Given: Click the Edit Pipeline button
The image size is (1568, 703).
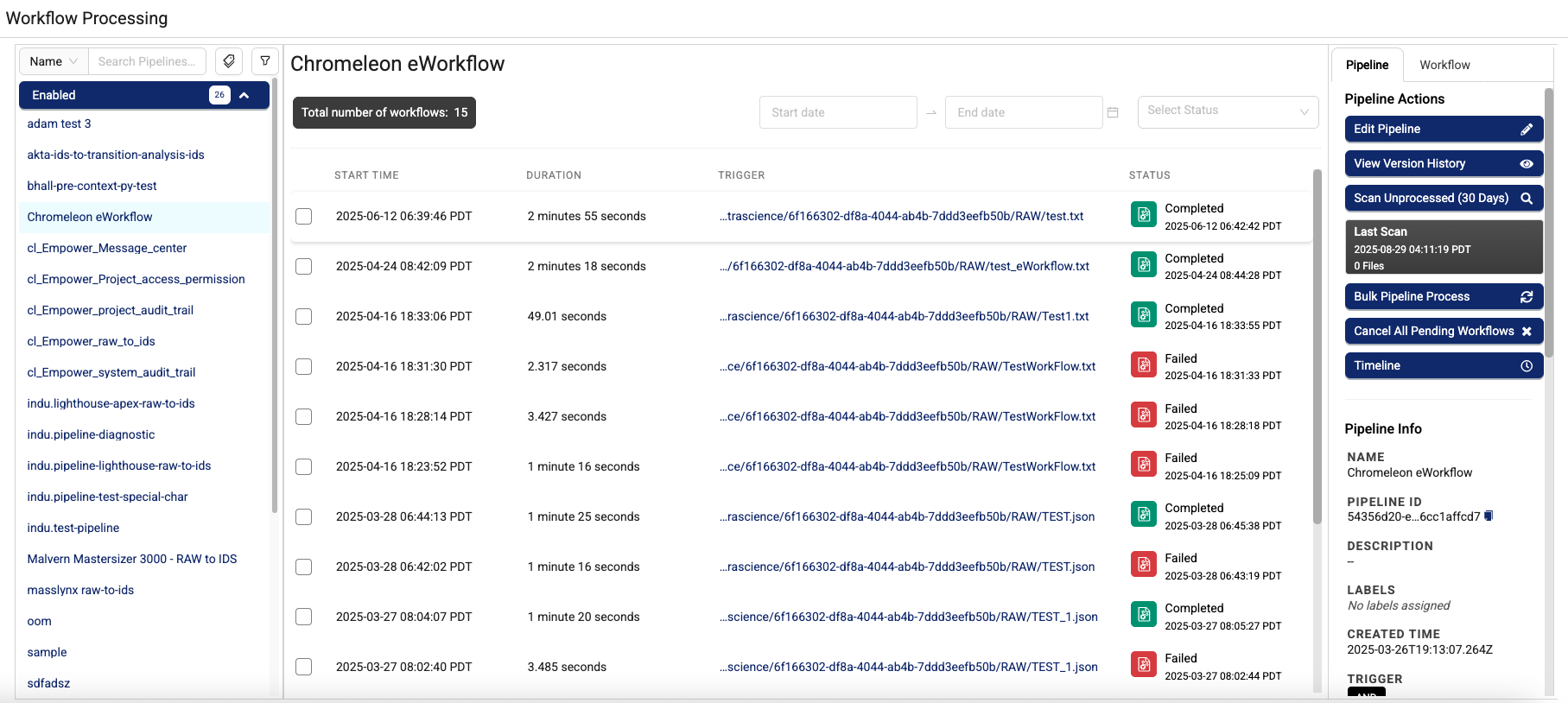Looking at the screenshot, I should coord(1444,129).
